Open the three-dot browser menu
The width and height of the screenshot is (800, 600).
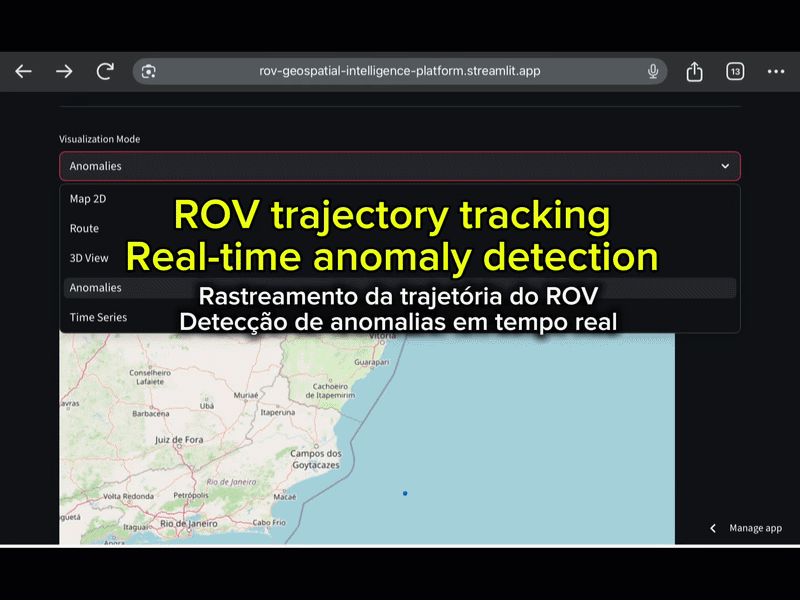tap(775, 71)
